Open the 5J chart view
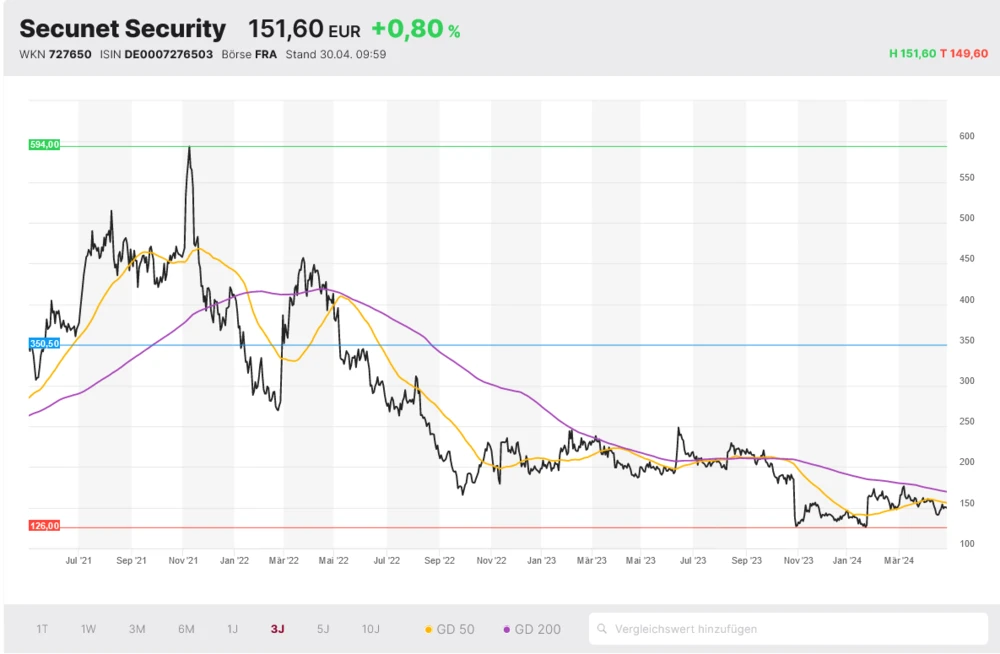Viewport: 1000px width, 654px height. (x=322, y=629)
